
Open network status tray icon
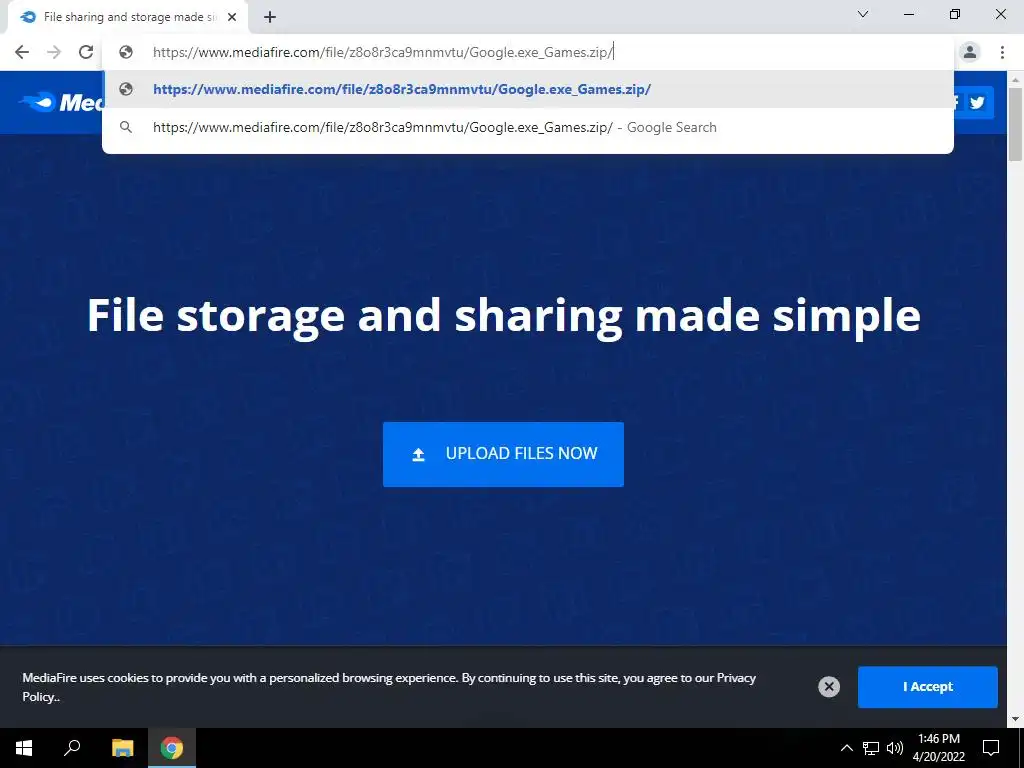[x=871, y=748]
